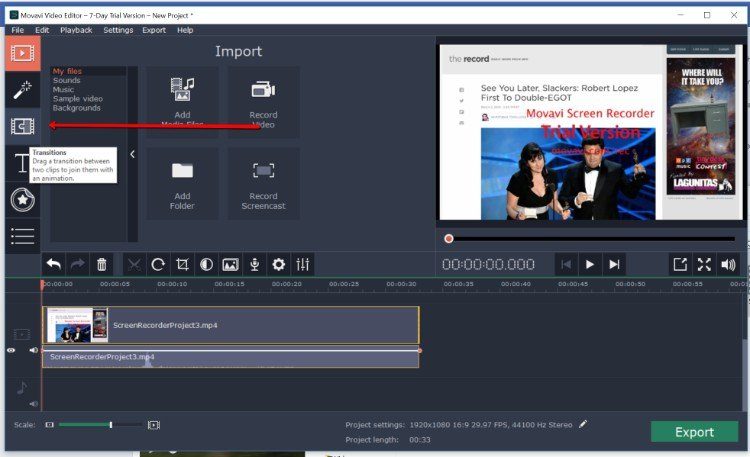750x457 pixels.
Task: Open the More tools list tab
Action: pos(22,236)
